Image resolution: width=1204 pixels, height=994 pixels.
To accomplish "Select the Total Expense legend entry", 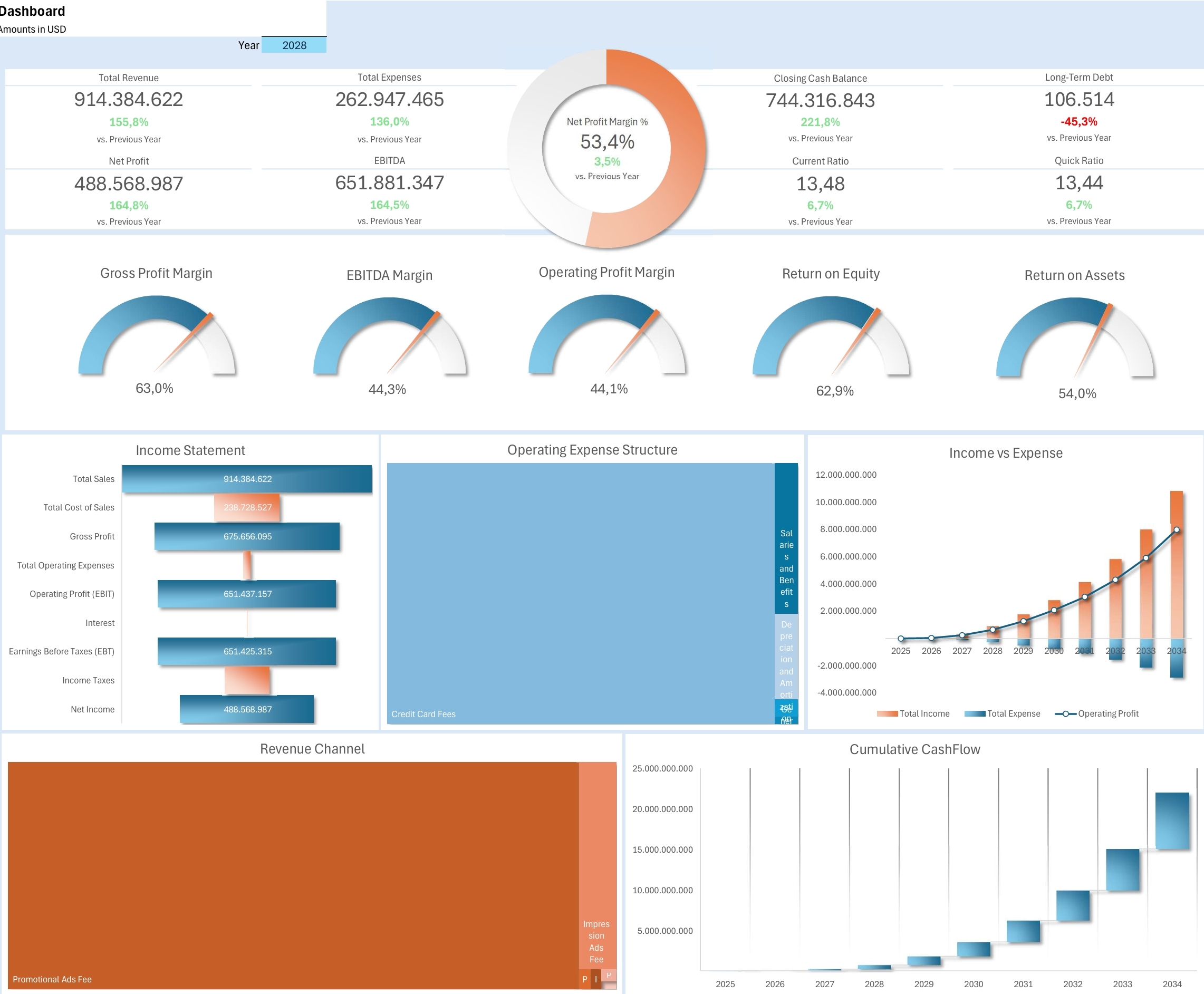I will coord(1002,713).
